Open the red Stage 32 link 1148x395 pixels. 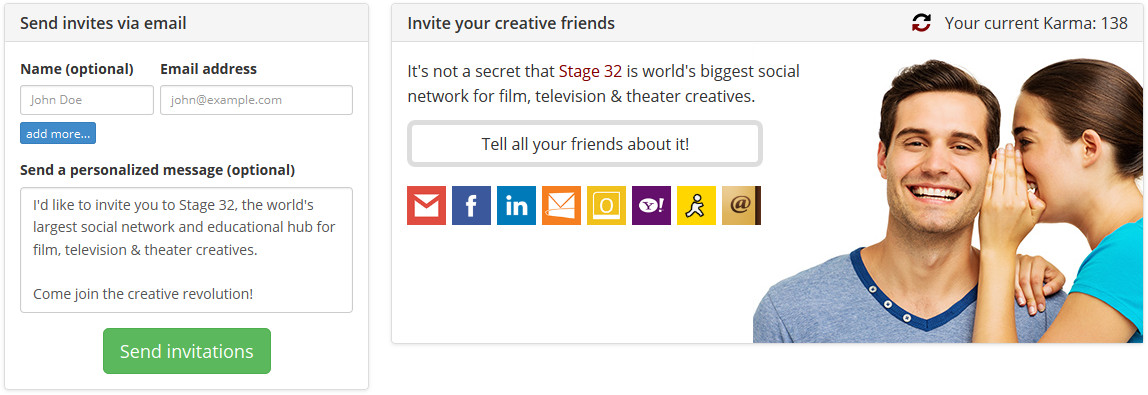[590, 72]
